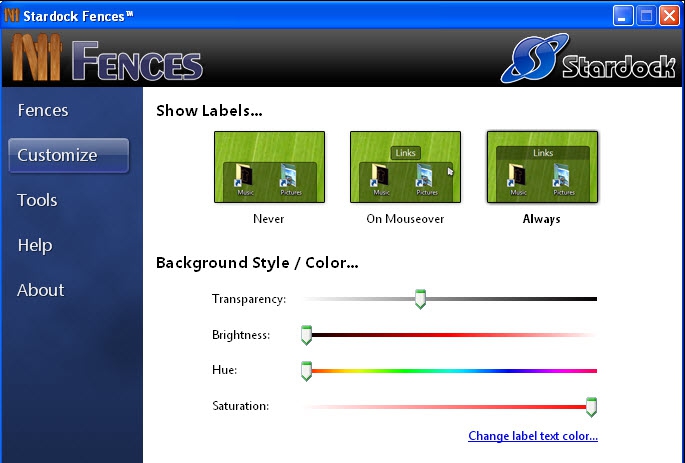This screenshot has height=463, width=685.
Task: Minimize the Stardock Fences window
Action: click(623, 15)
